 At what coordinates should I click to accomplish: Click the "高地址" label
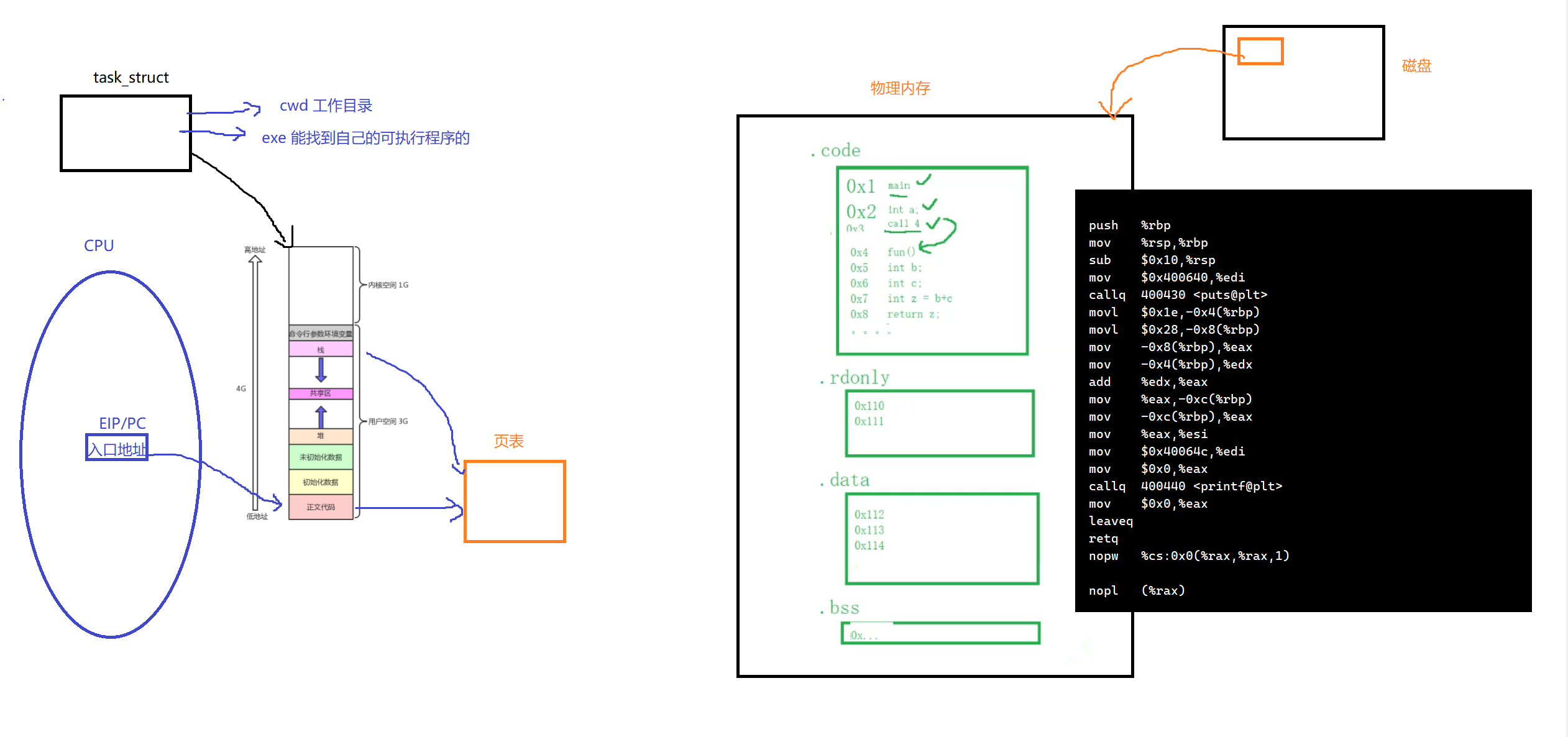coord(255,250)
